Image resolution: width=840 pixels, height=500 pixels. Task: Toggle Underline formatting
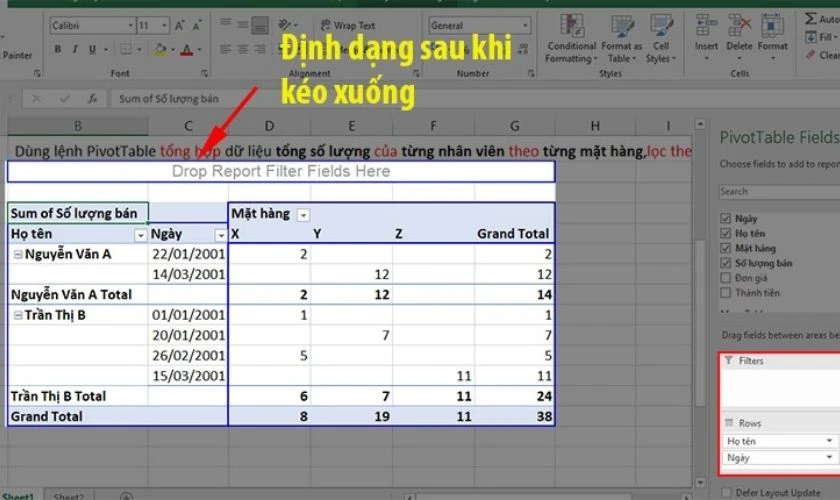pyautogui.click(x=92, y=49)
